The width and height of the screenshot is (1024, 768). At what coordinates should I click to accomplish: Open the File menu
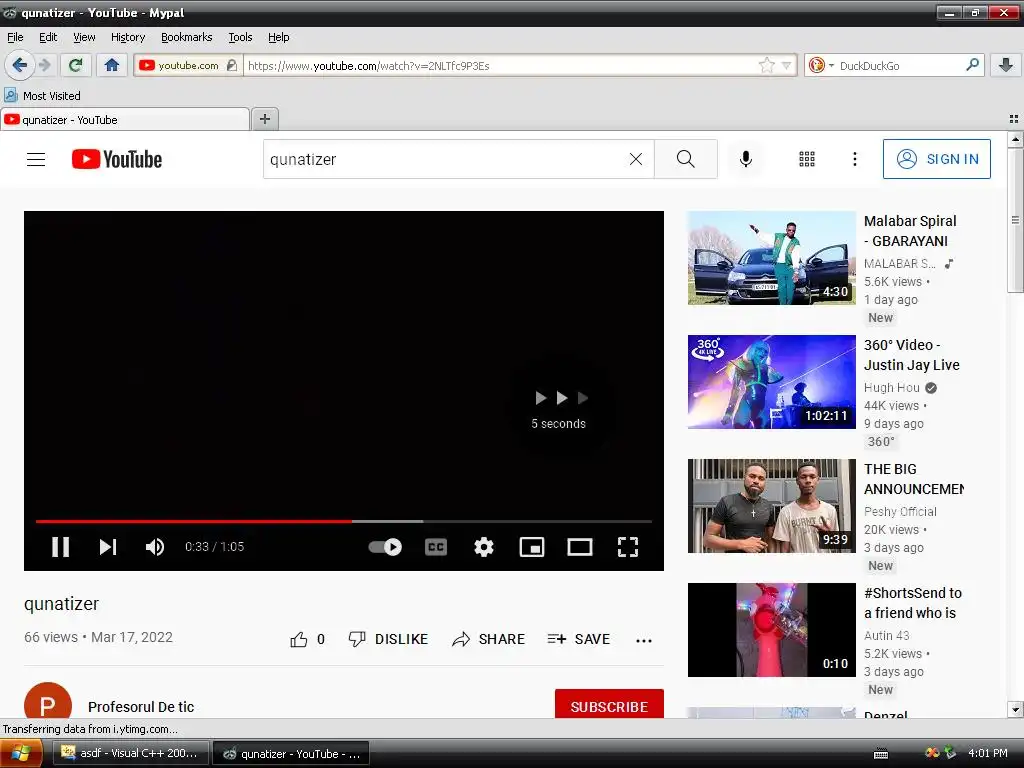[15, 37]
